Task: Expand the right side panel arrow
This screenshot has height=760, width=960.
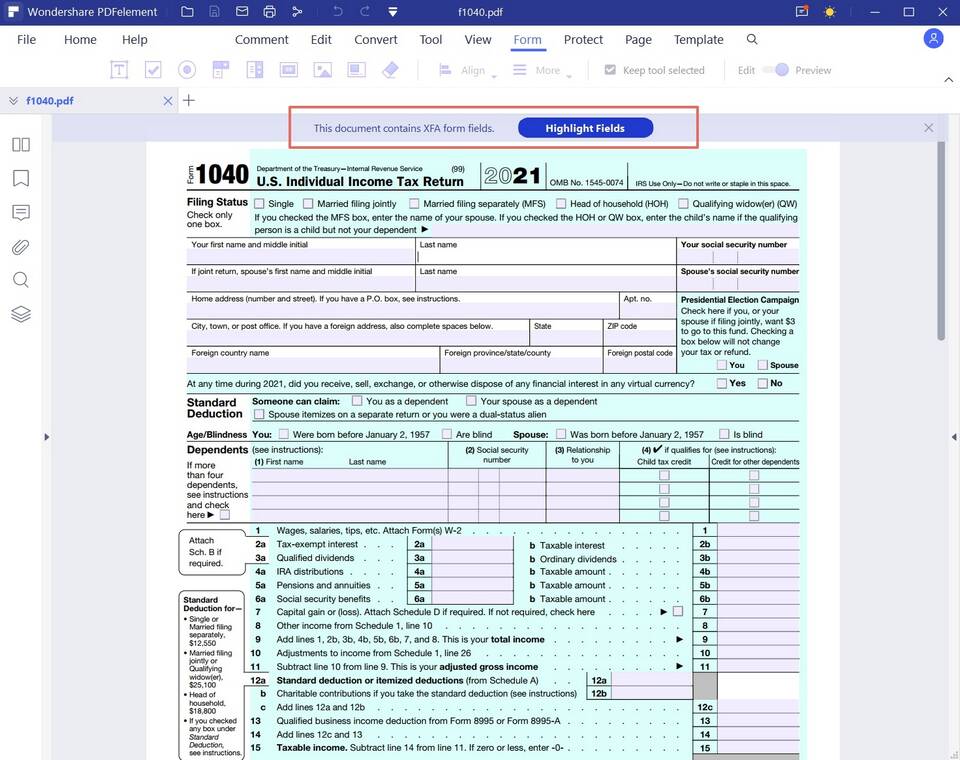Action: click(954, 437)
